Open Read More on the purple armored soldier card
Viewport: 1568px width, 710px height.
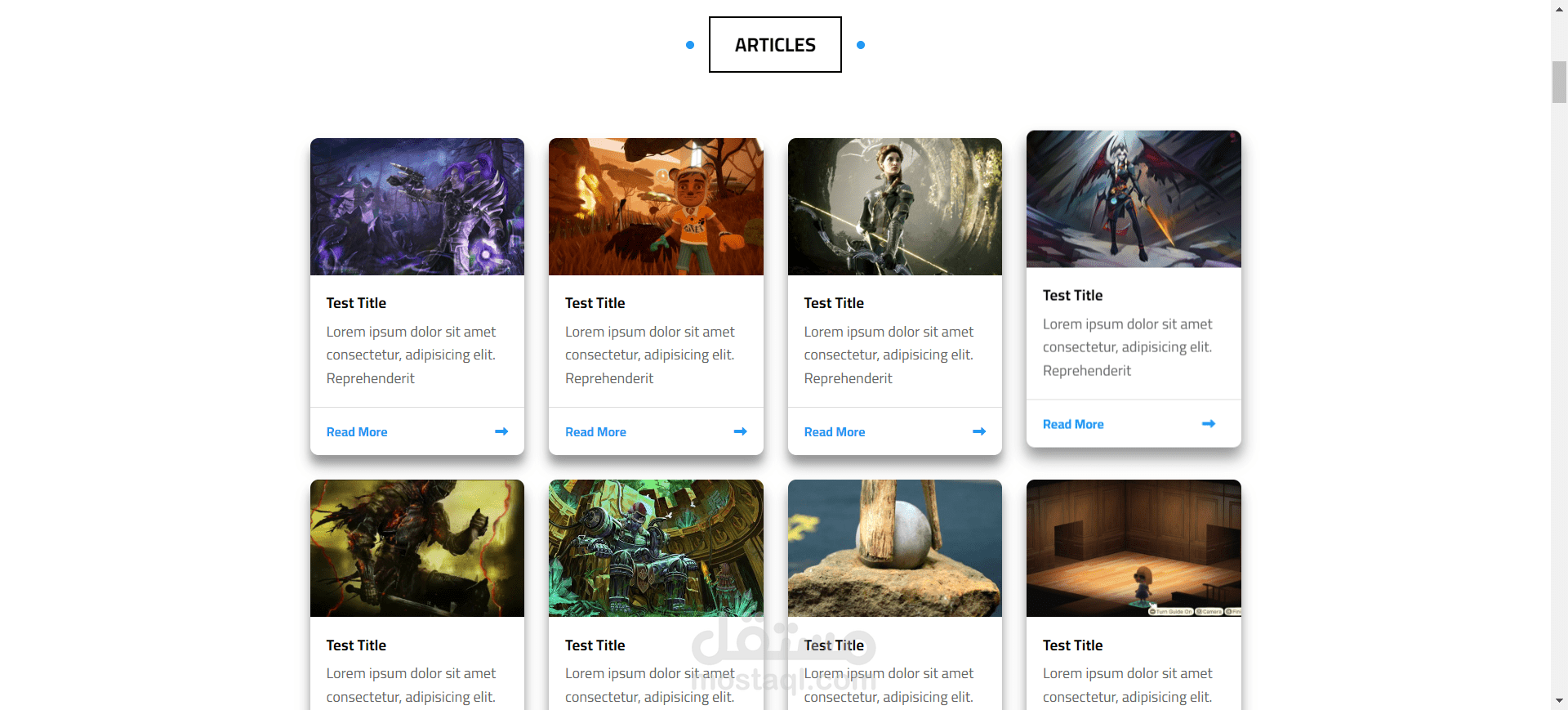tap(357, 432)
